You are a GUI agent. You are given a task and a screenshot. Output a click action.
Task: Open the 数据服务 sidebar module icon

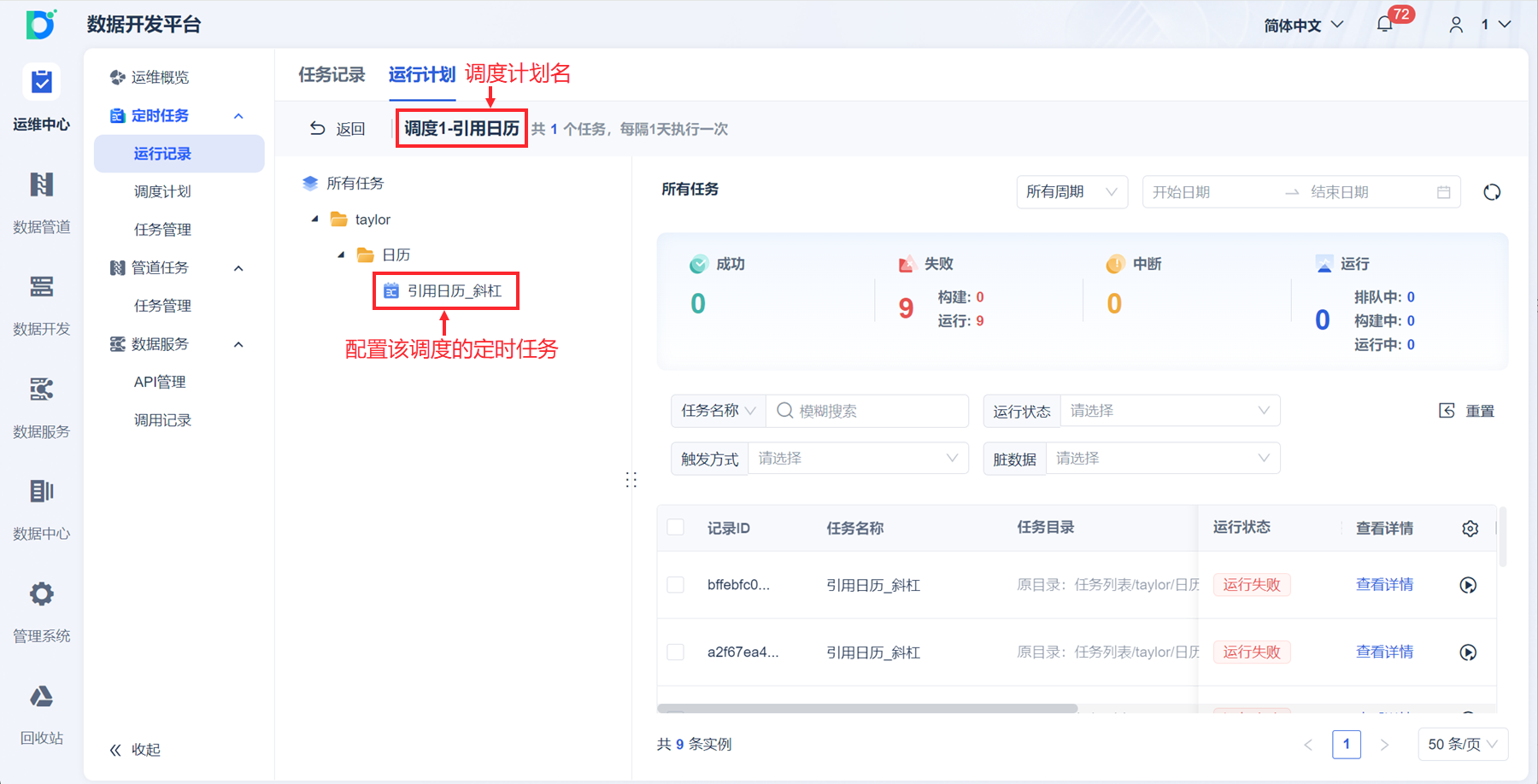pos(41,389)
